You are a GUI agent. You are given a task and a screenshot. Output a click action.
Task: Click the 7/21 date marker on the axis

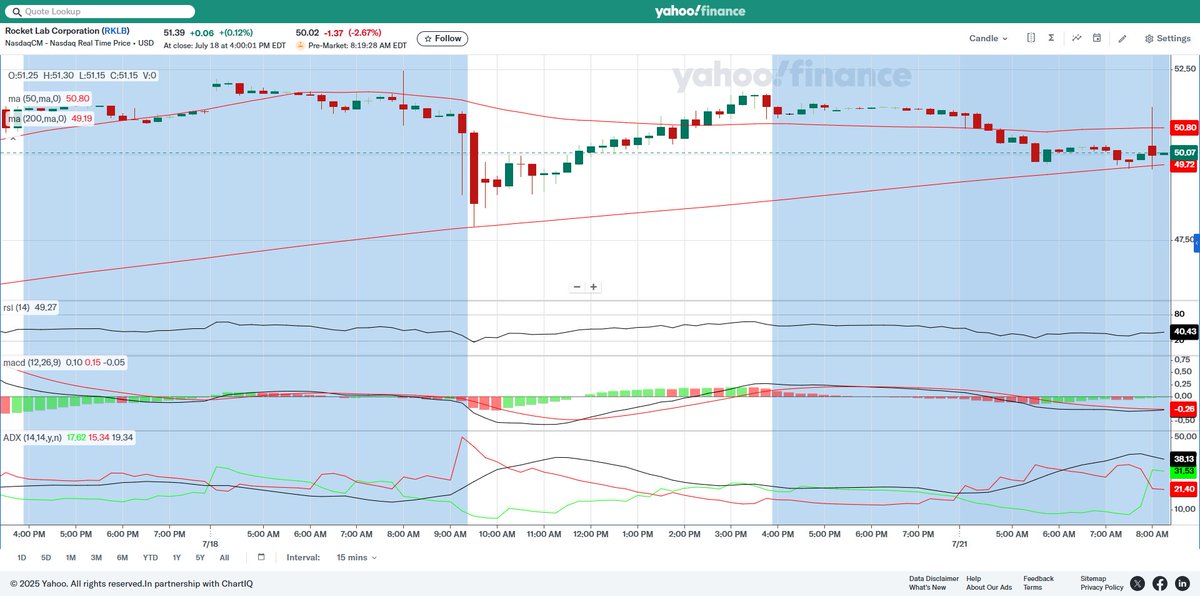point(959,542)
